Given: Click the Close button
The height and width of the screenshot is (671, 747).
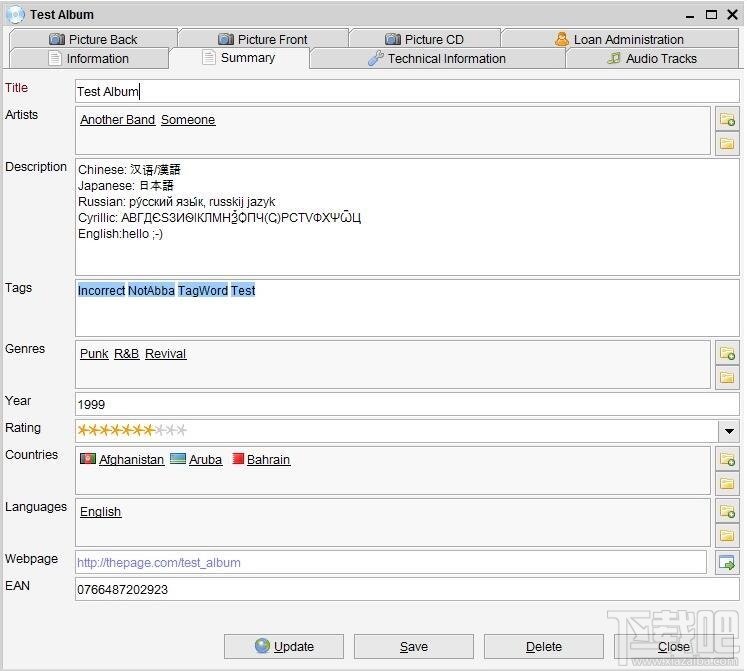Looking at the screenshot, I should click(x=674, y=646).
